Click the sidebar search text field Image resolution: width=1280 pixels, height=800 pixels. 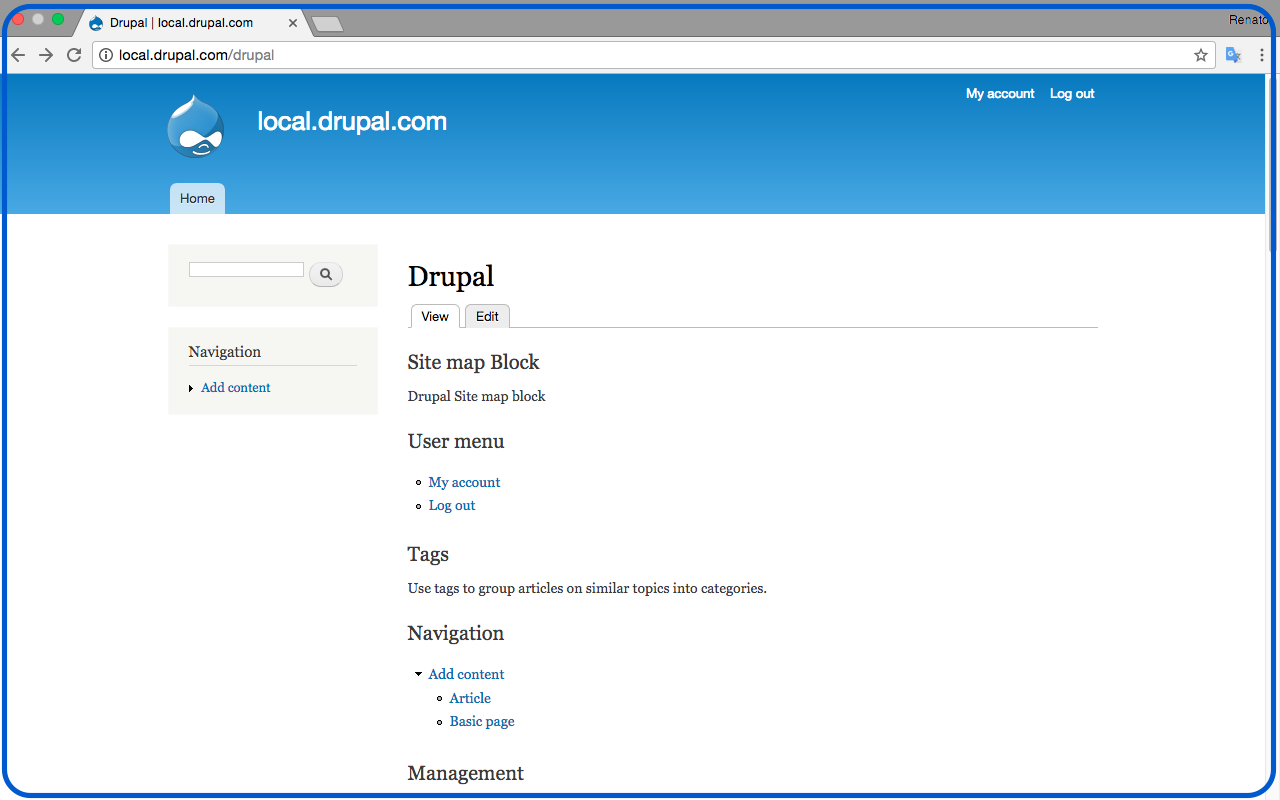246,270
